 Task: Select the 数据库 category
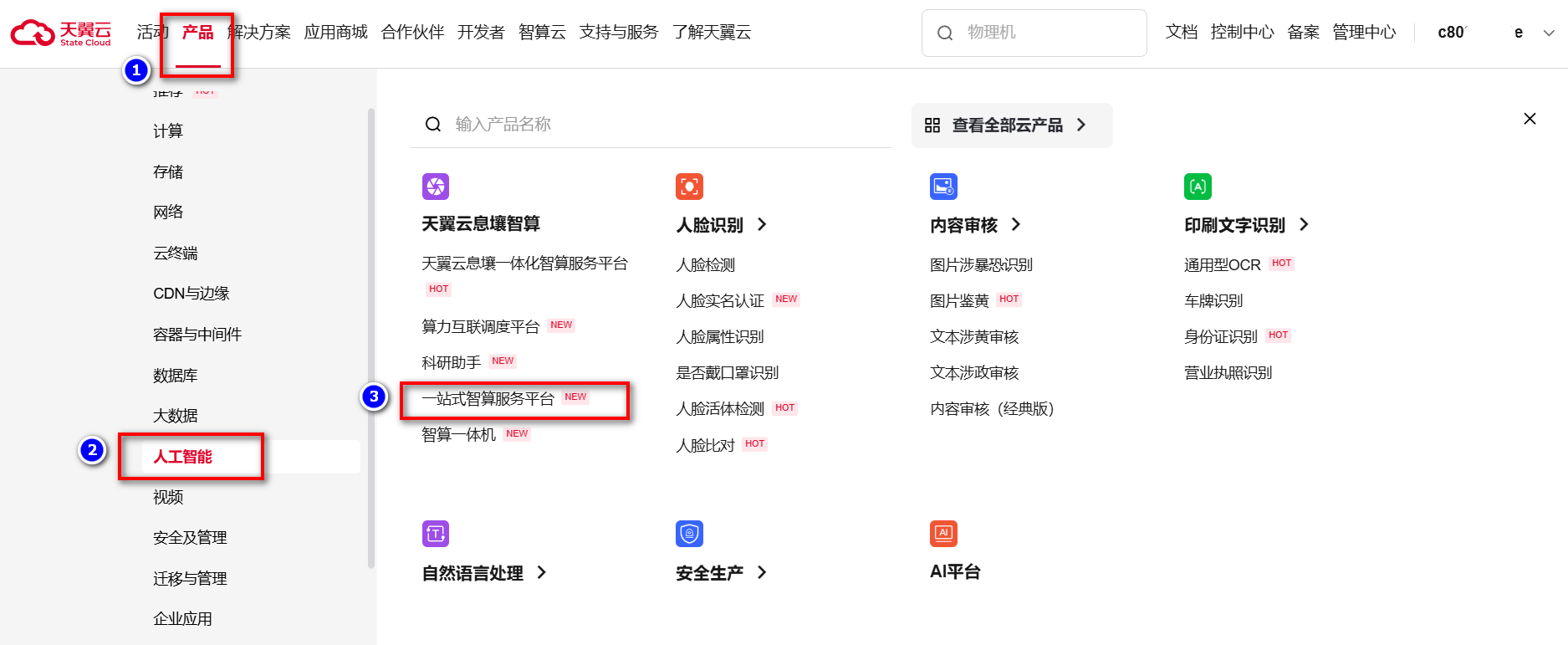(x=176, y=376)
